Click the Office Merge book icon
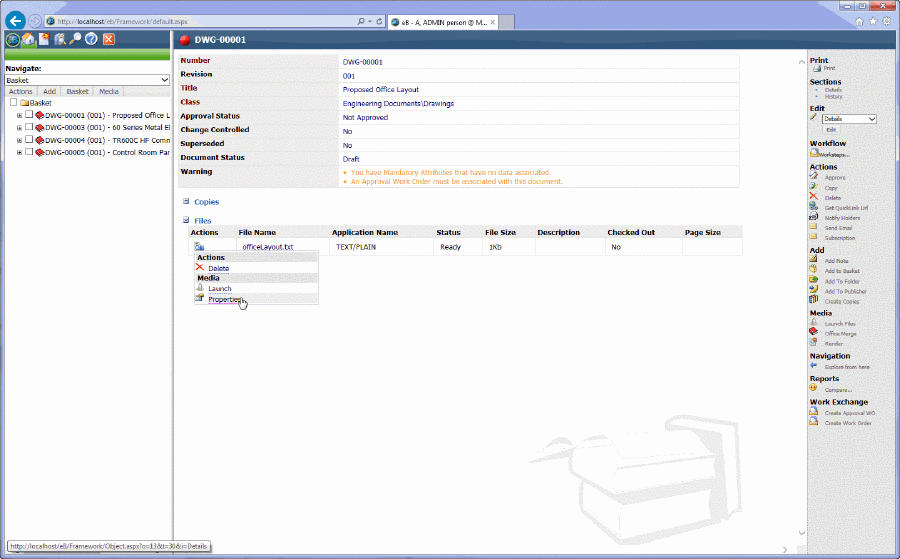 813,332
